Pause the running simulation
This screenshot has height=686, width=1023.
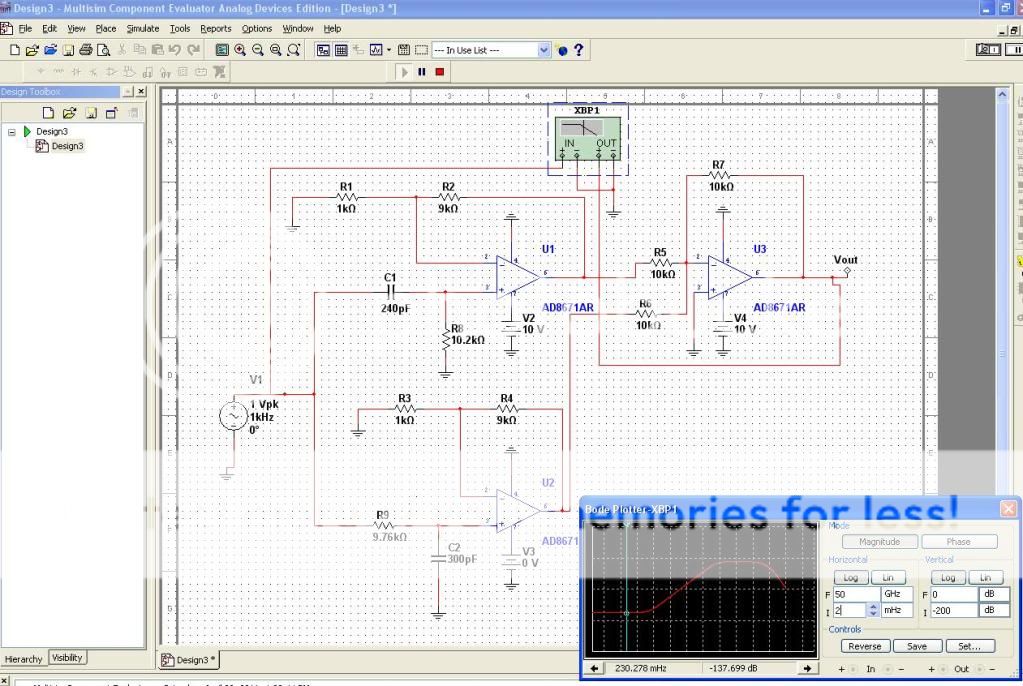point(422,72)
